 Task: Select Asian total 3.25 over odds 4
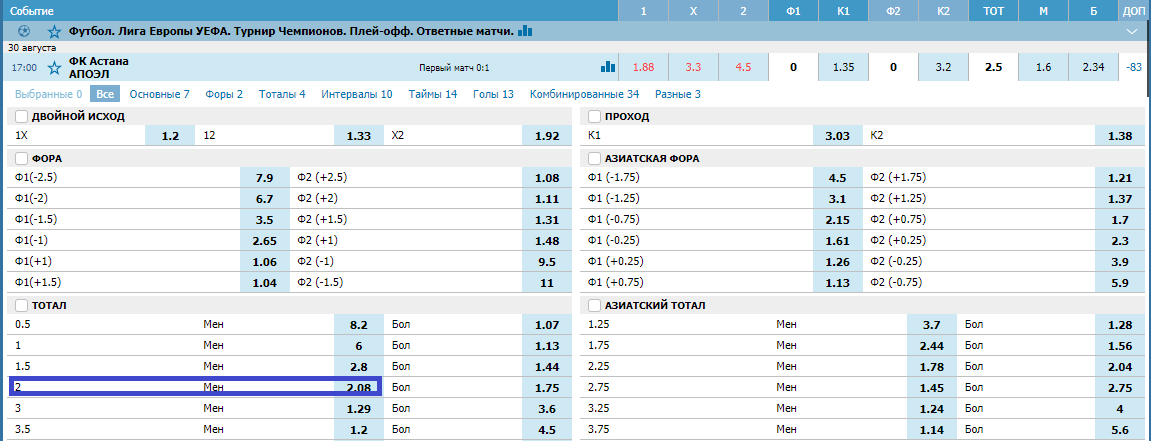pos(1119,408)
